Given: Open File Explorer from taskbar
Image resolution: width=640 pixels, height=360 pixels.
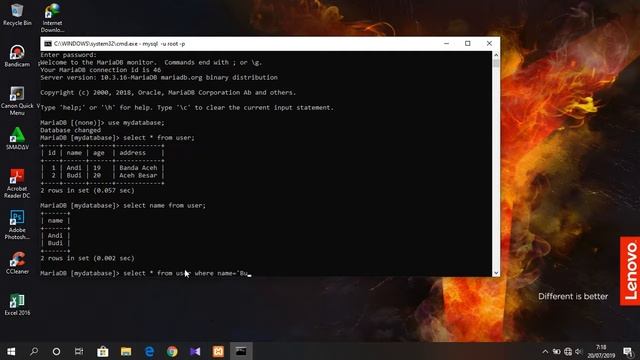Looking at the screenshot, I should 126,351.
